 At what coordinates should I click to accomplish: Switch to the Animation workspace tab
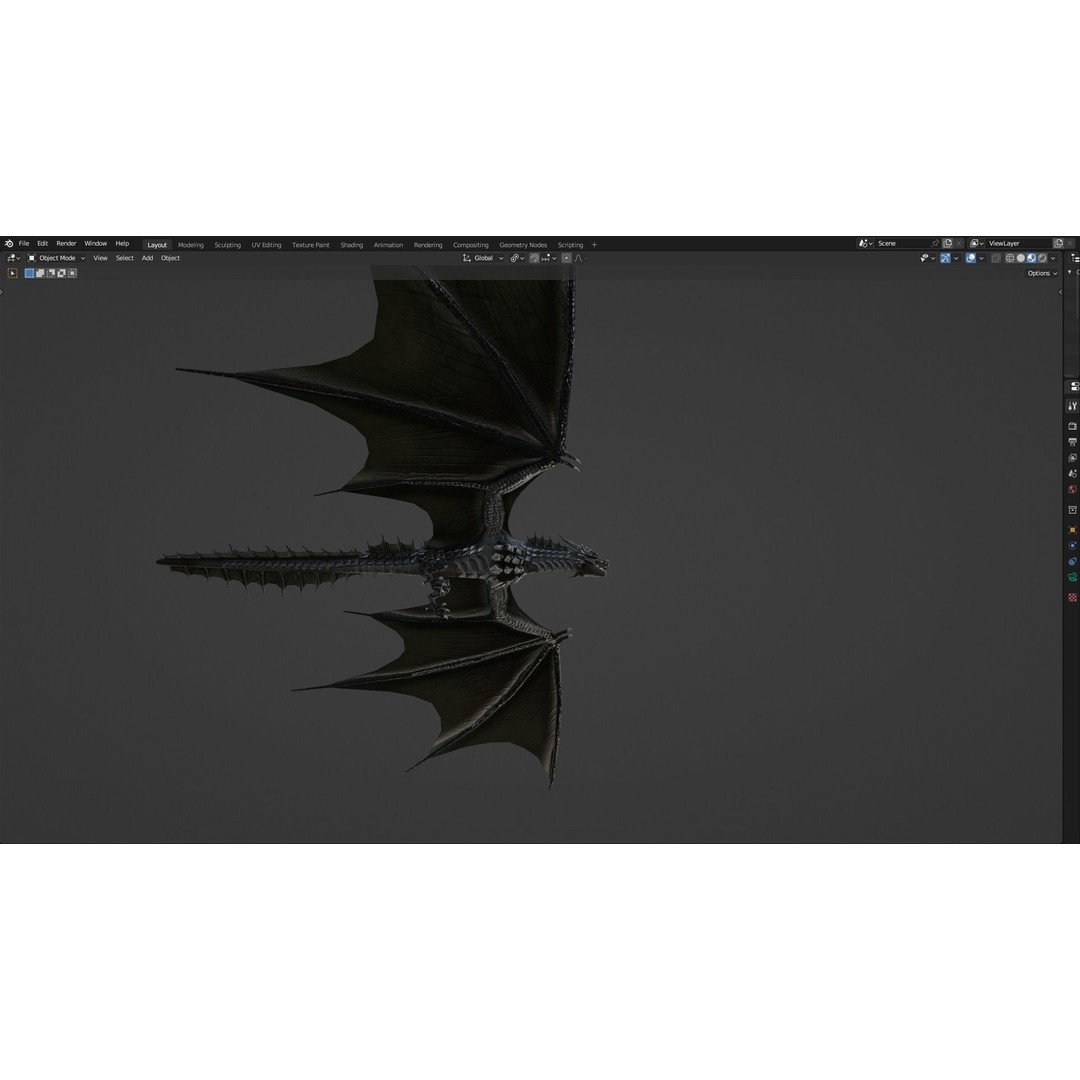[x=388, y=245]
